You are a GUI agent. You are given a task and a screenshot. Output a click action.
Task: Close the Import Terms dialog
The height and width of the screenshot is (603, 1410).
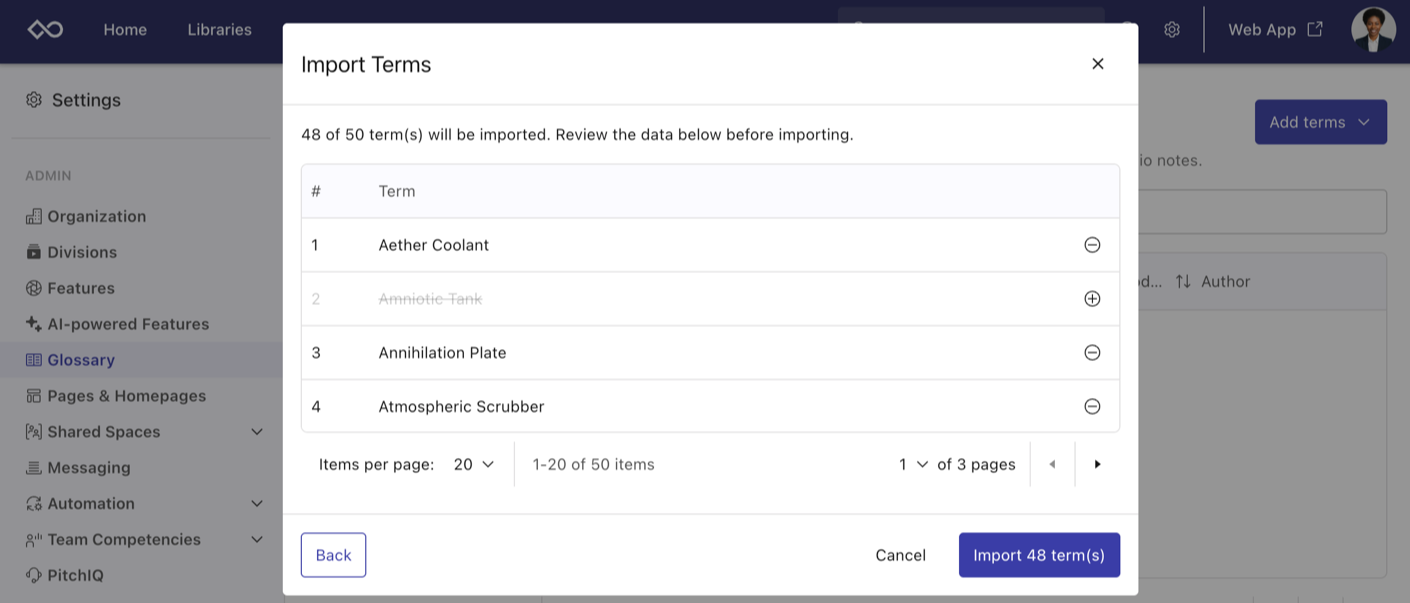[x=1097, y=64]
